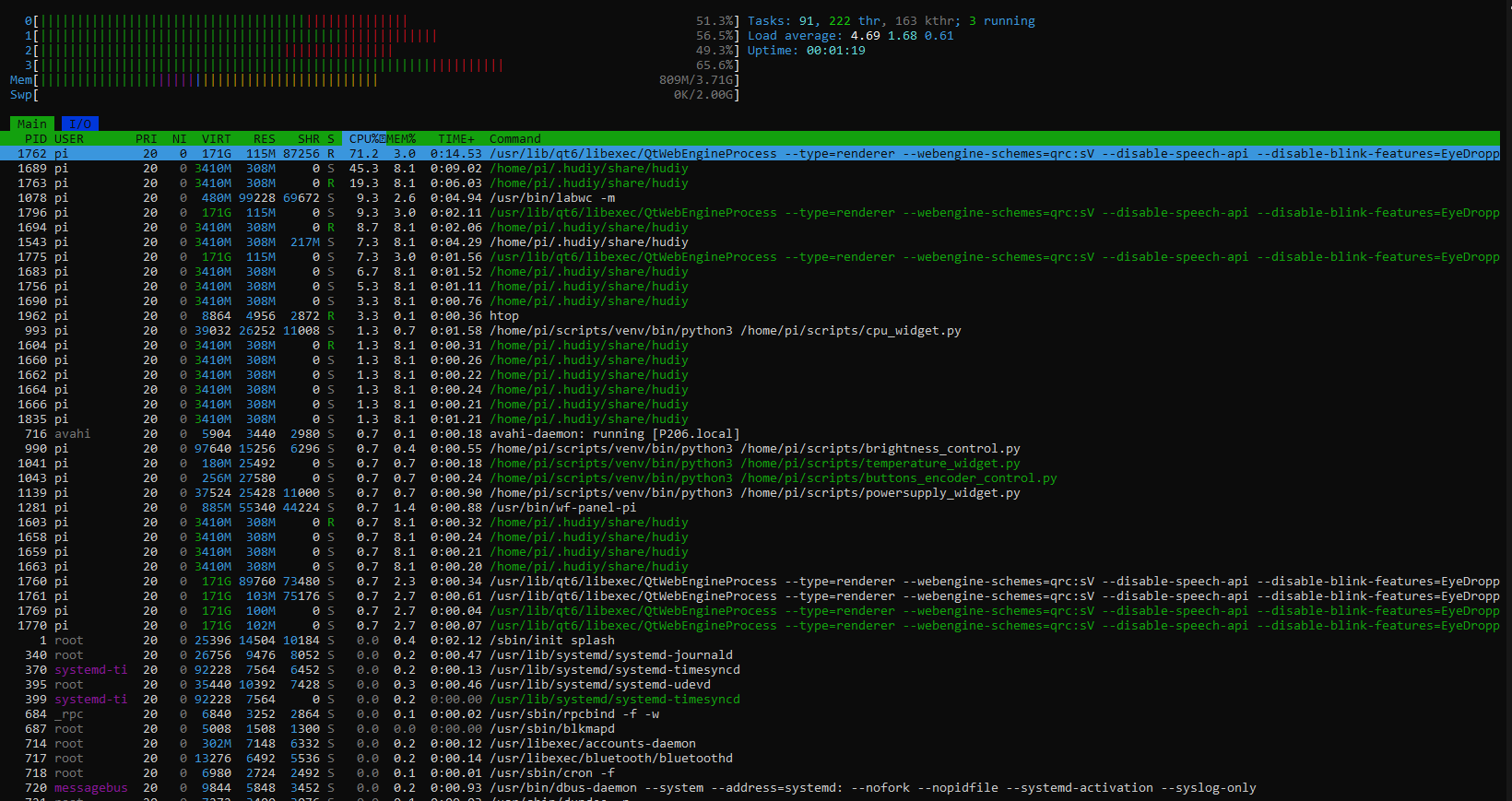Sort by the VIRT column header

[x=217, y=138]
